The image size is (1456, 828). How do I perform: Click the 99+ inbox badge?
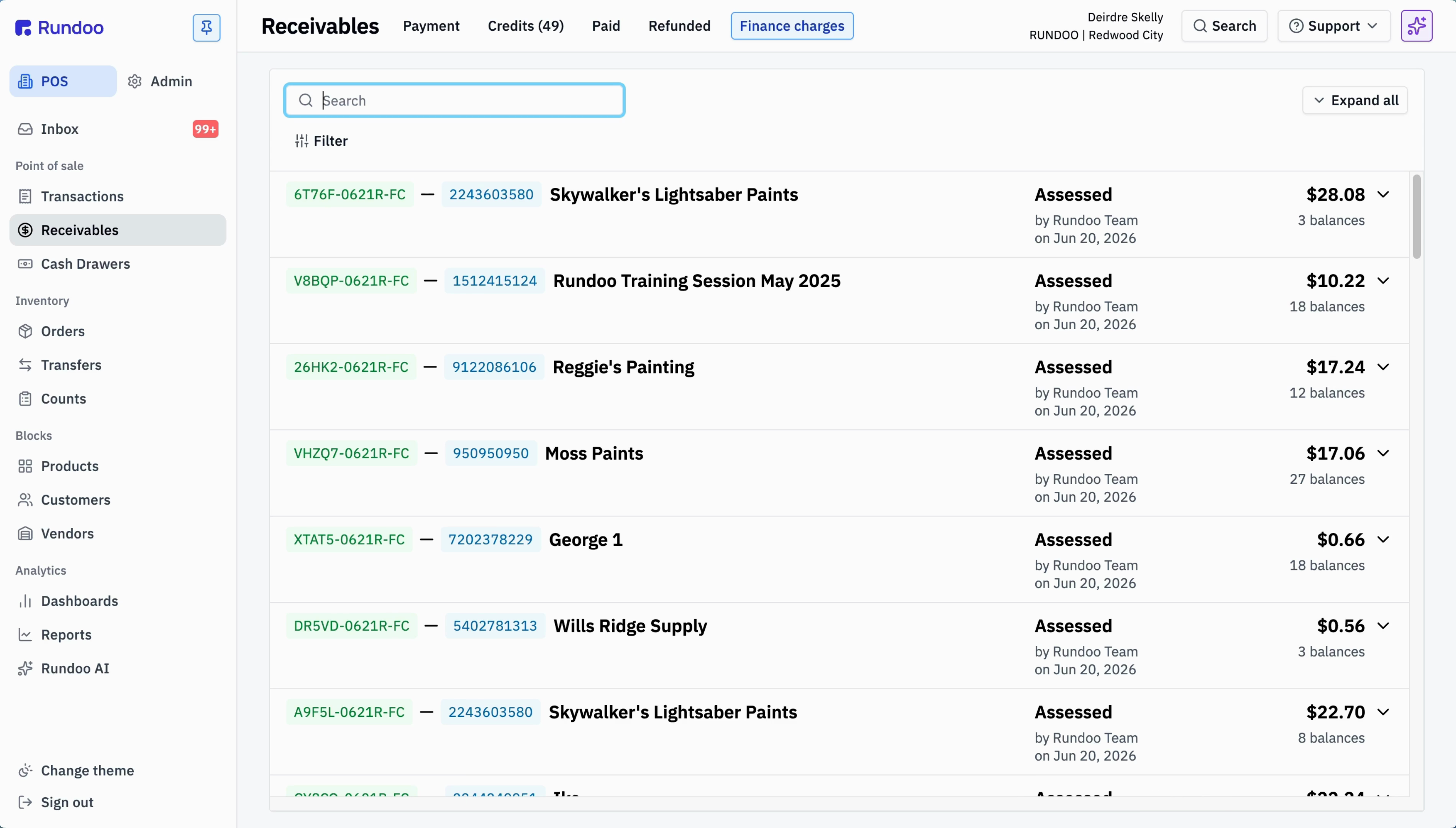point(205,129)
